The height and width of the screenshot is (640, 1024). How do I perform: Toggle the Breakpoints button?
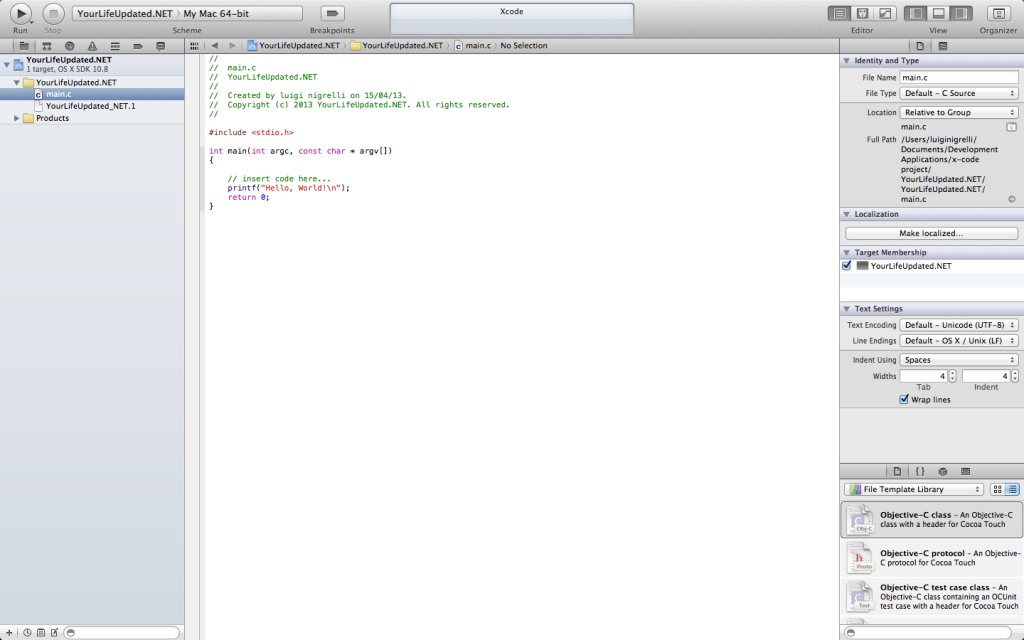(x=333, y=13)
